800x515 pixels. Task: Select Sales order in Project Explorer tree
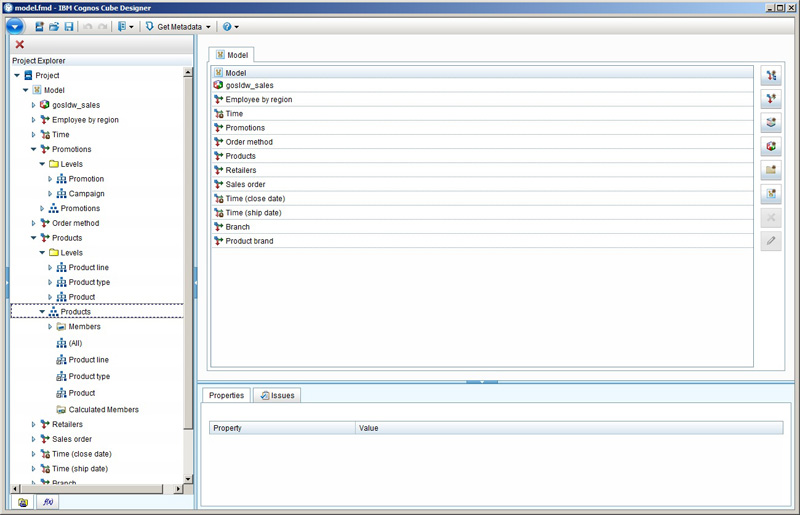pyautogui.click(x=72, y=439)
